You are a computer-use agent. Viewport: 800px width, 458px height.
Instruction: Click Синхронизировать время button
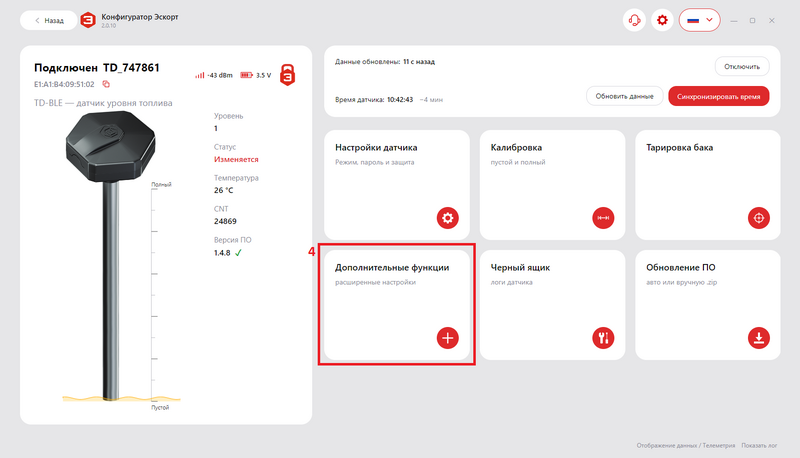(718, 96)
